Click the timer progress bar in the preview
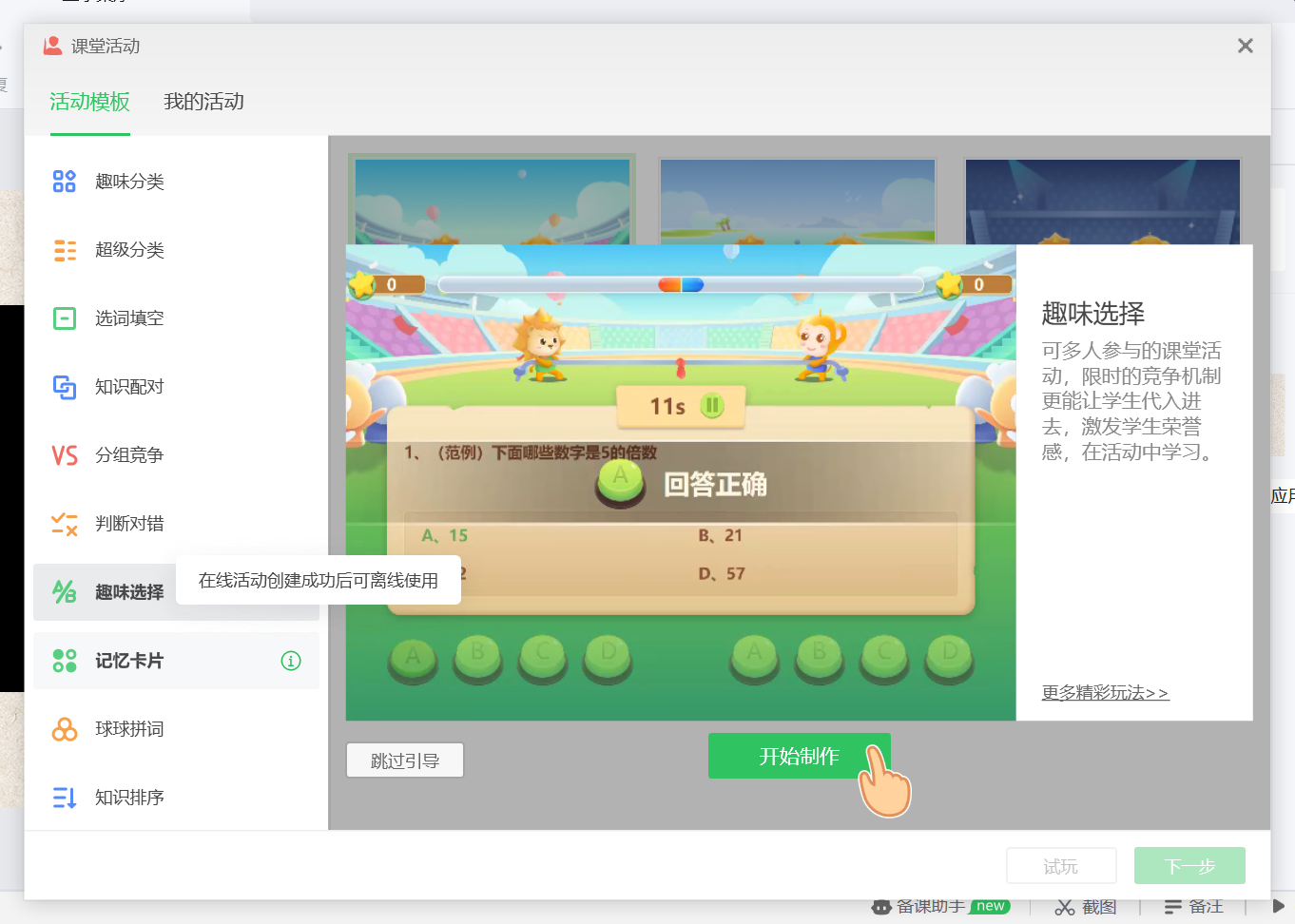 click(x=681, y=284)
